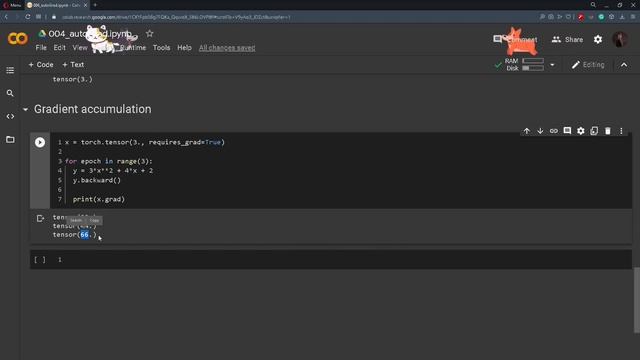Star the notebook 004_autograd.ipynb
Viewport: 640px width, 360px height.
(149, 33)
